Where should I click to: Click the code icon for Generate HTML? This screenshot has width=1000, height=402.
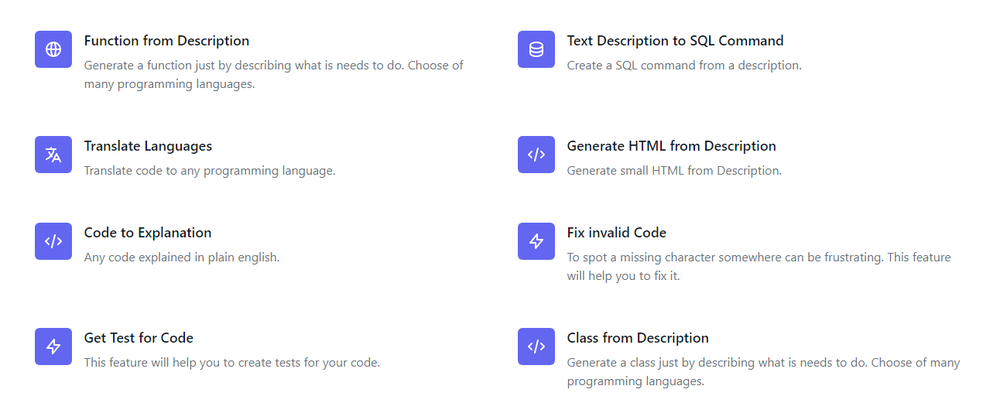pyautogui.click(x=536, y=154)
